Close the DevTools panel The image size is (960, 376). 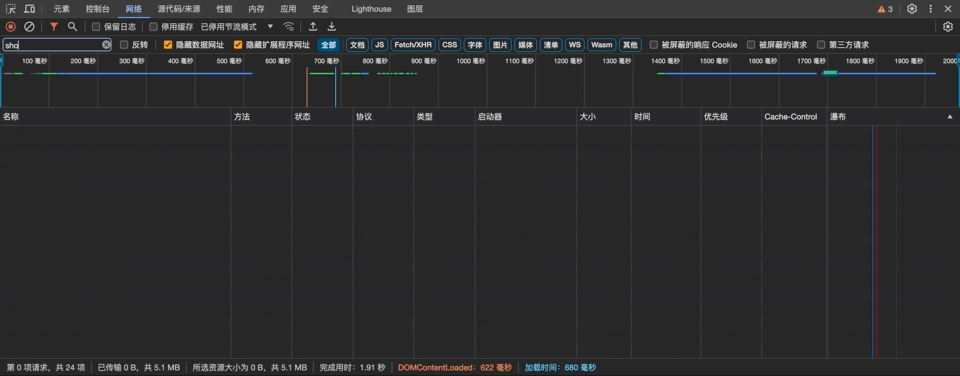click(948, 9)
